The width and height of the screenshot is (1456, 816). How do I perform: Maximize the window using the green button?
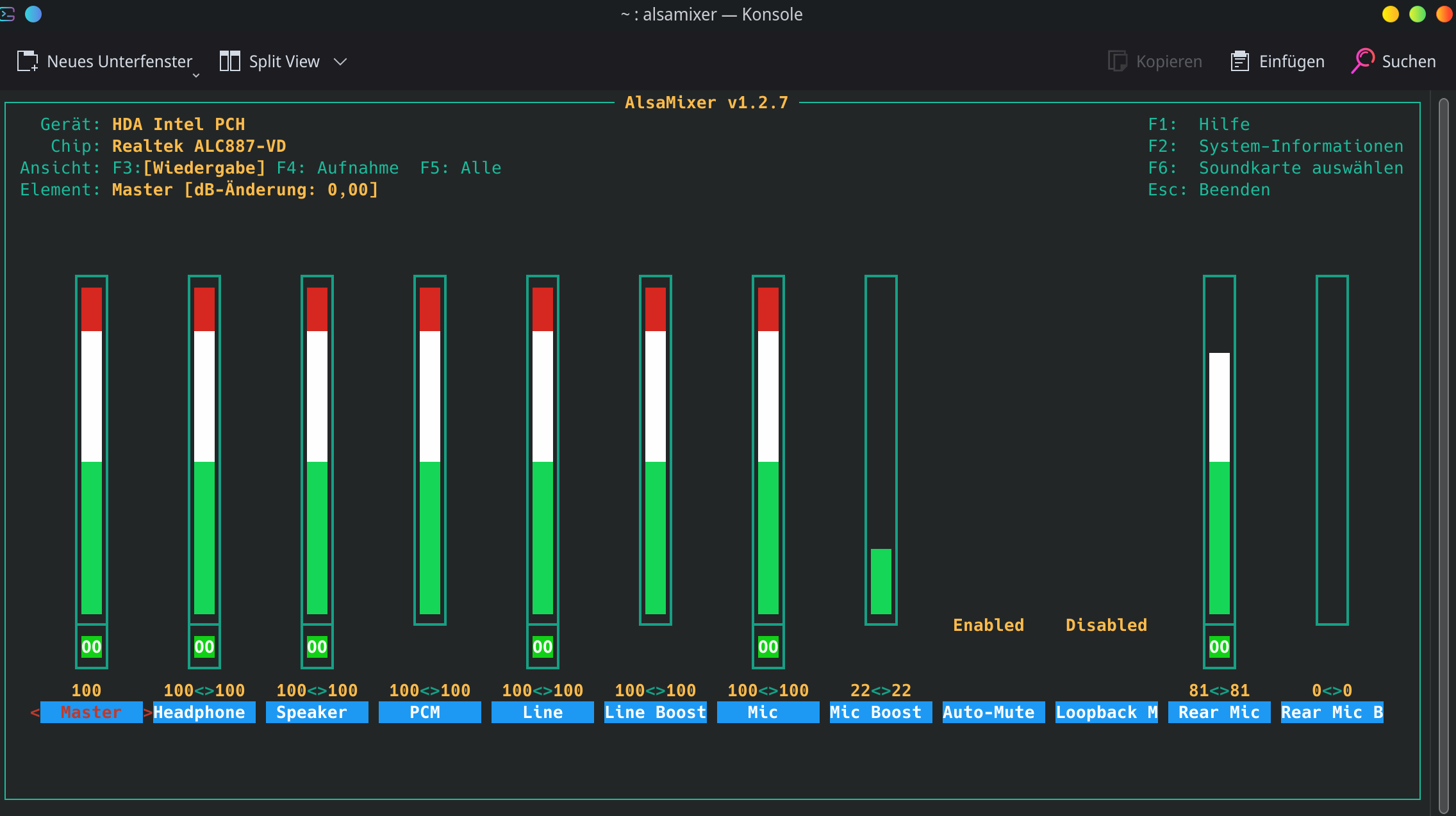1418,14
